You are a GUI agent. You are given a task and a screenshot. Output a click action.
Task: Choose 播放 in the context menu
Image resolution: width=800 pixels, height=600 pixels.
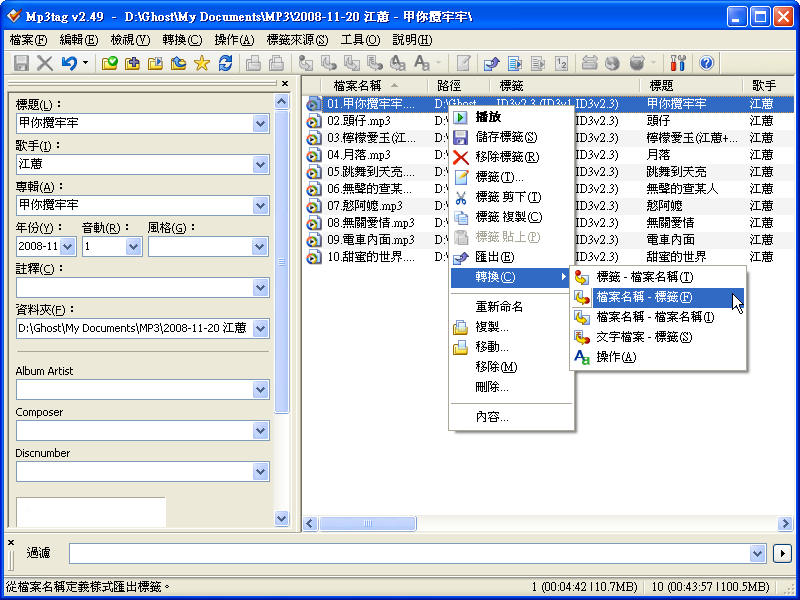click(x=511, y=117)
